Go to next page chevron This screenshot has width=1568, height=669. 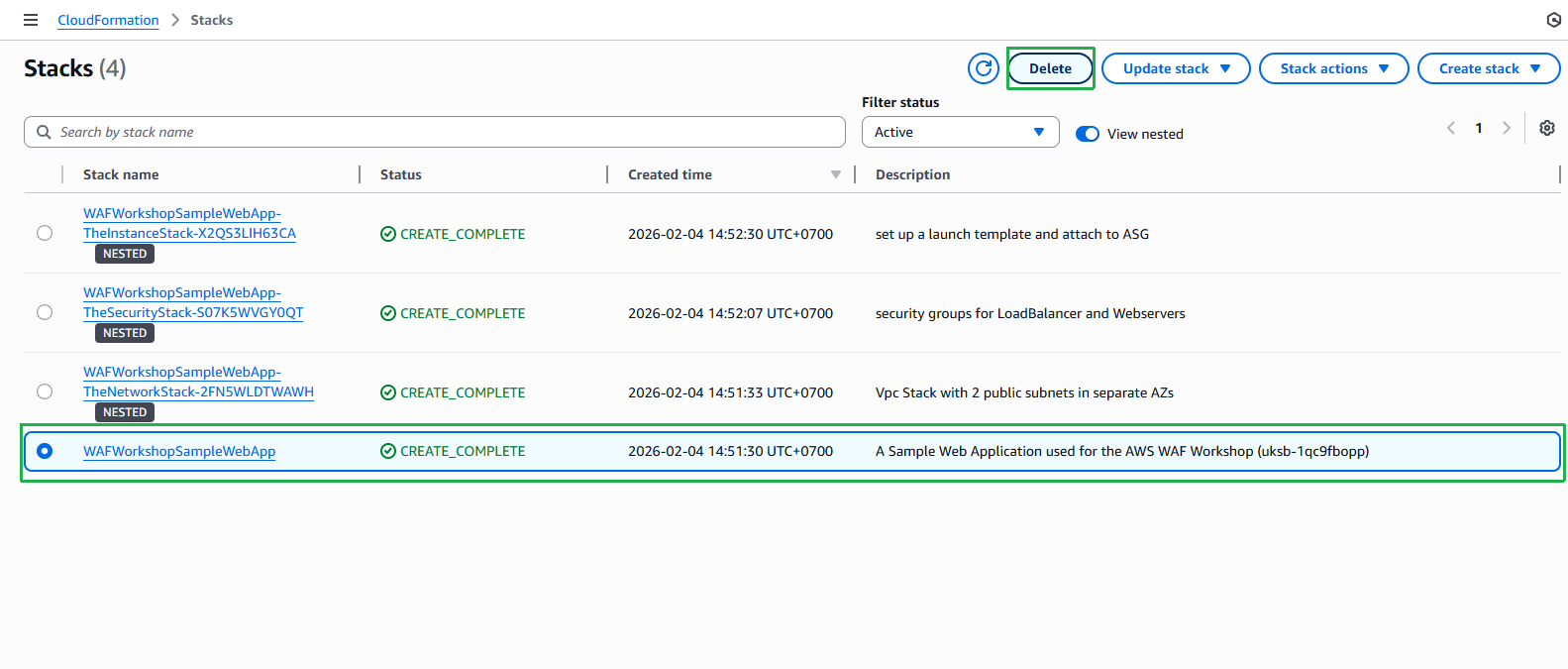click(1507, 128)
